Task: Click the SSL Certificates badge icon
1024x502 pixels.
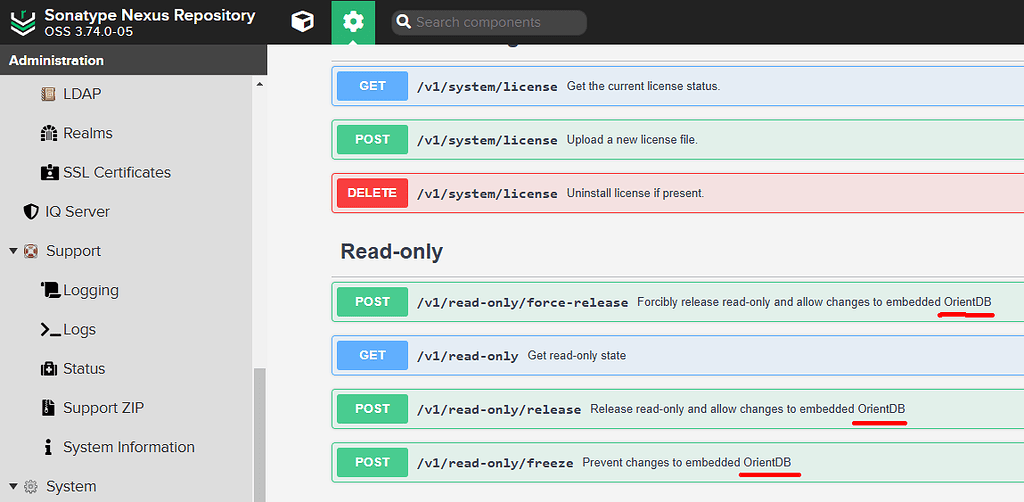Action: (x=49, y=172)
